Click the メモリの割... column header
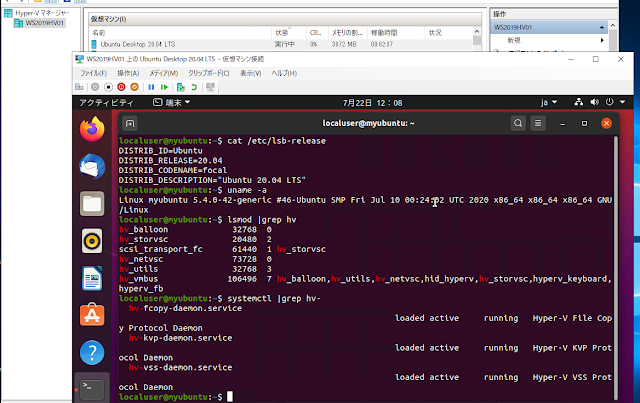This screenshot has height=403, width=640. tap(348, 32)
